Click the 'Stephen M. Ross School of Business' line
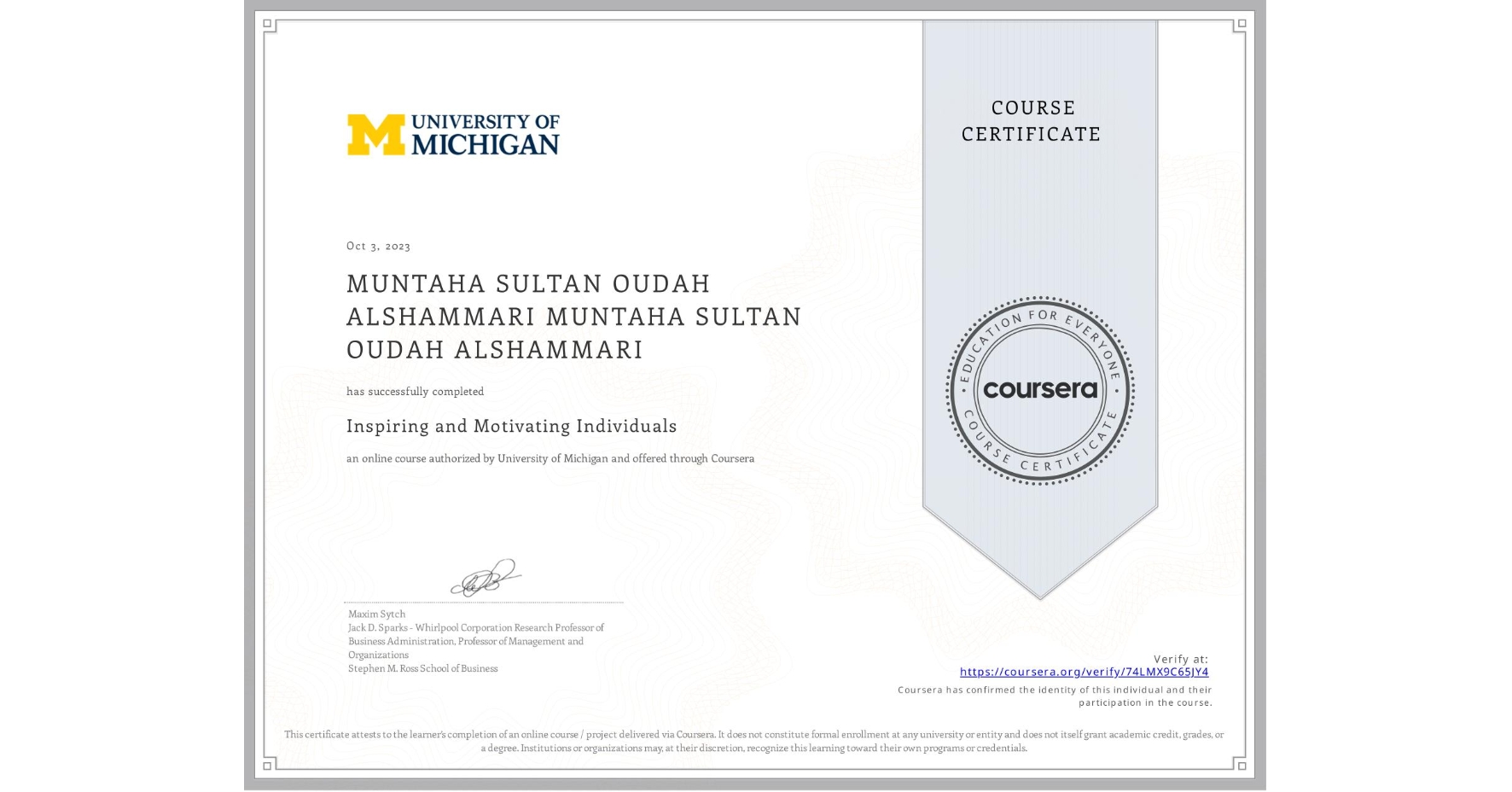The width and height of the screenshot is (1512, 792). tap(422, 668)
